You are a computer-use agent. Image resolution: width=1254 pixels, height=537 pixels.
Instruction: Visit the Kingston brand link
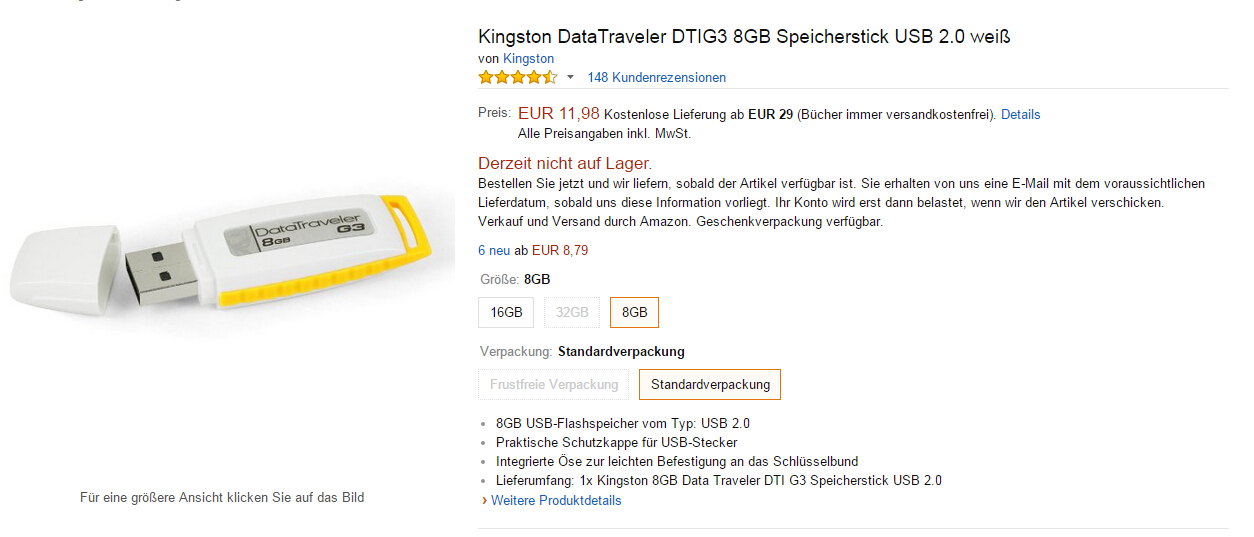coord(528,59)
